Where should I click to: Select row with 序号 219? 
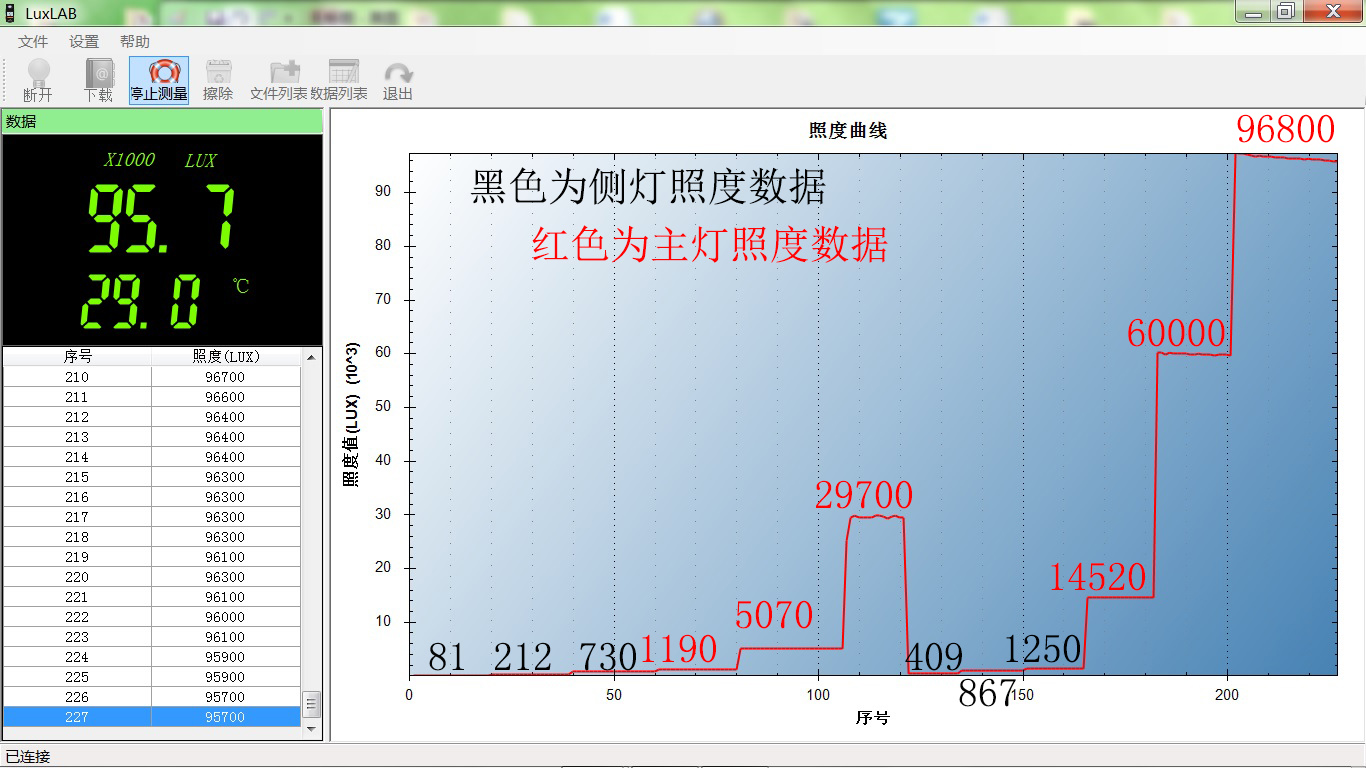152,557
